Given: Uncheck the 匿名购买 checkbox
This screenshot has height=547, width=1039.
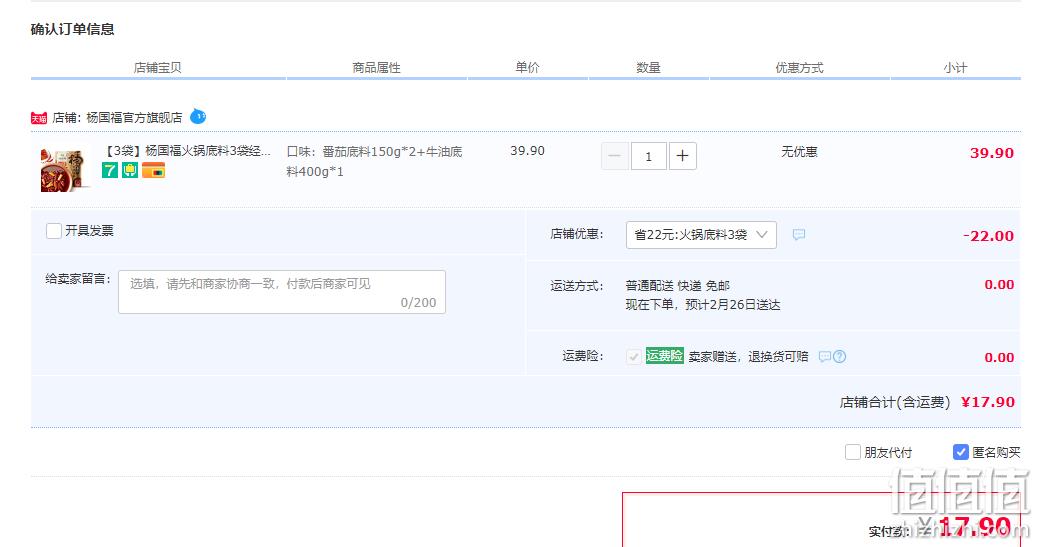Looking at the screenshot, I should pyautogui.click(x=961, y=452).
